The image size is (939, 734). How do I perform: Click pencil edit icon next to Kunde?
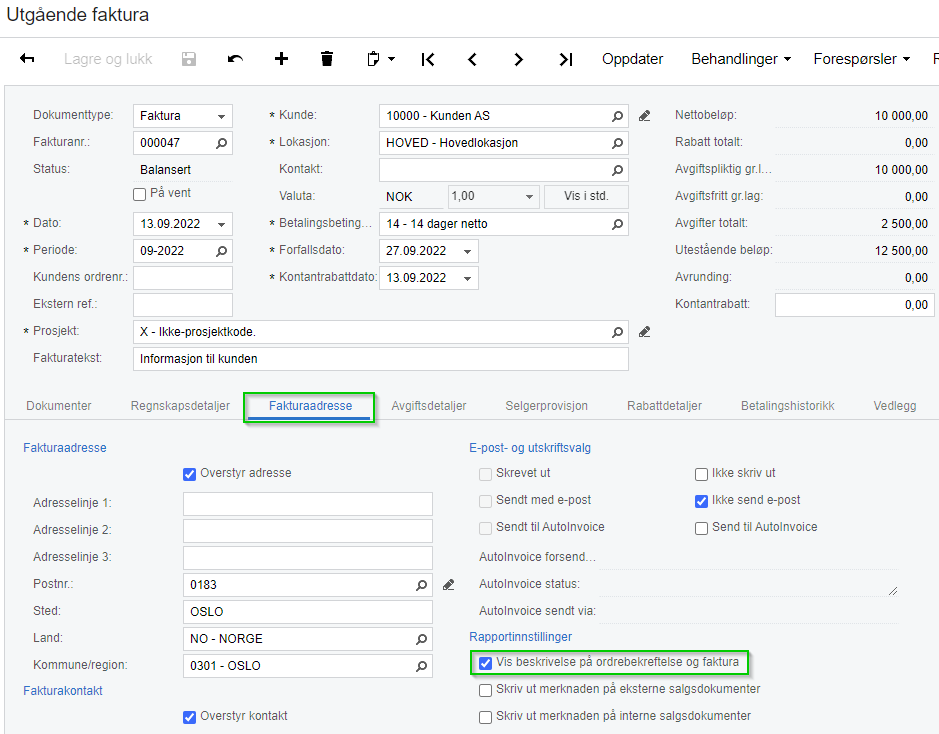pyautogui.click(x=645, y=116)
